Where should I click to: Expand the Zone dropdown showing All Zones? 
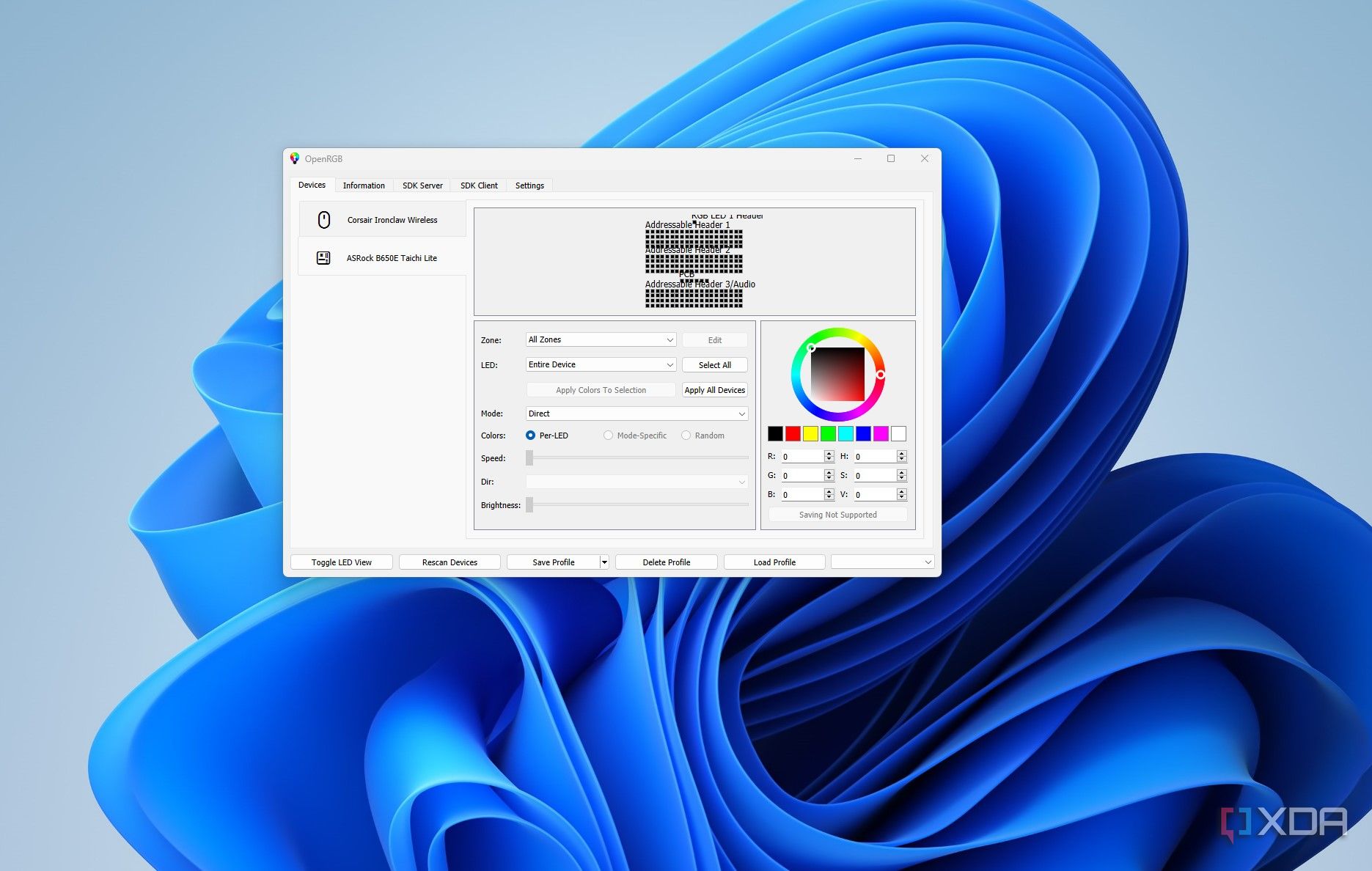(x=601, y=339)
